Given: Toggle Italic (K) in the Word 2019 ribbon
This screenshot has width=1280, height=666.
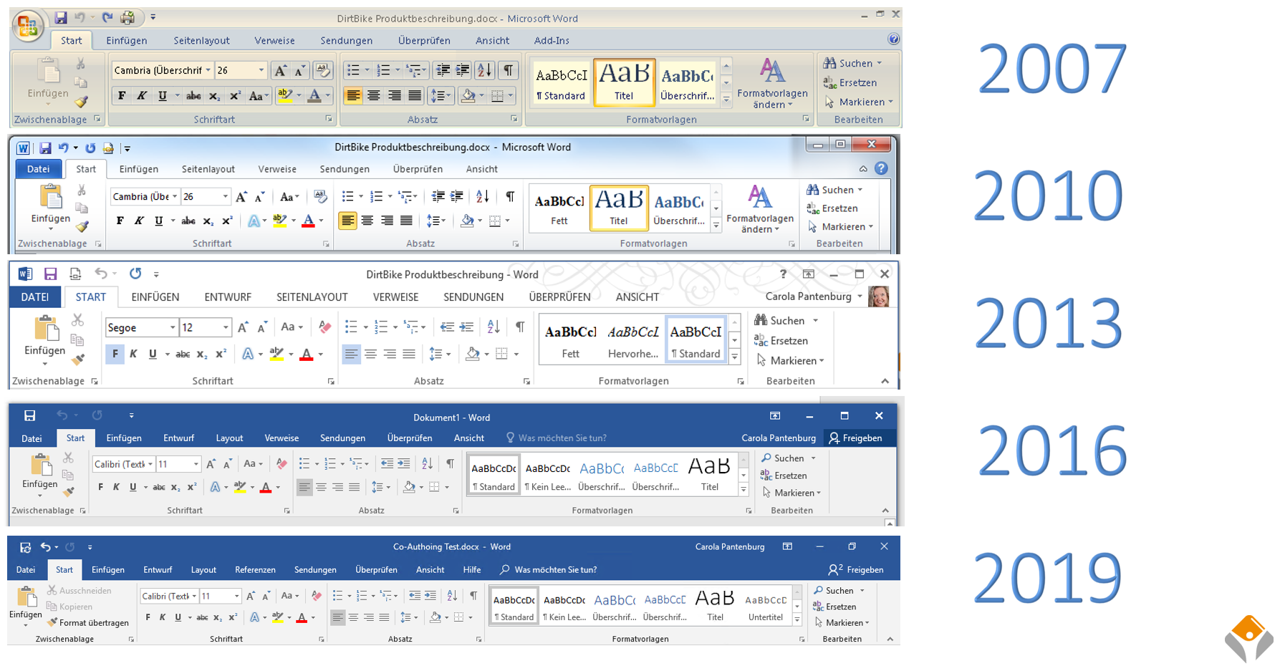Looking at the screenshot, I should [163, 618].
